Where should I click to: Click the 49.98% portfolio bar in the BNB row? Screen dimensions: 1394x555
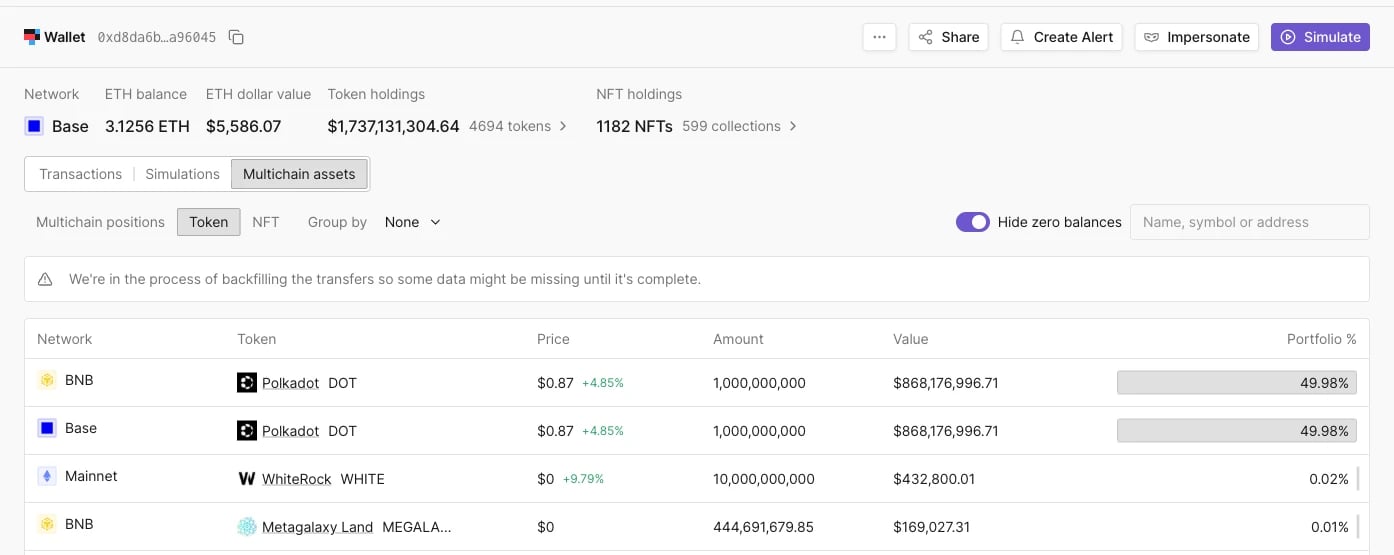click(x=1237, y=383)
